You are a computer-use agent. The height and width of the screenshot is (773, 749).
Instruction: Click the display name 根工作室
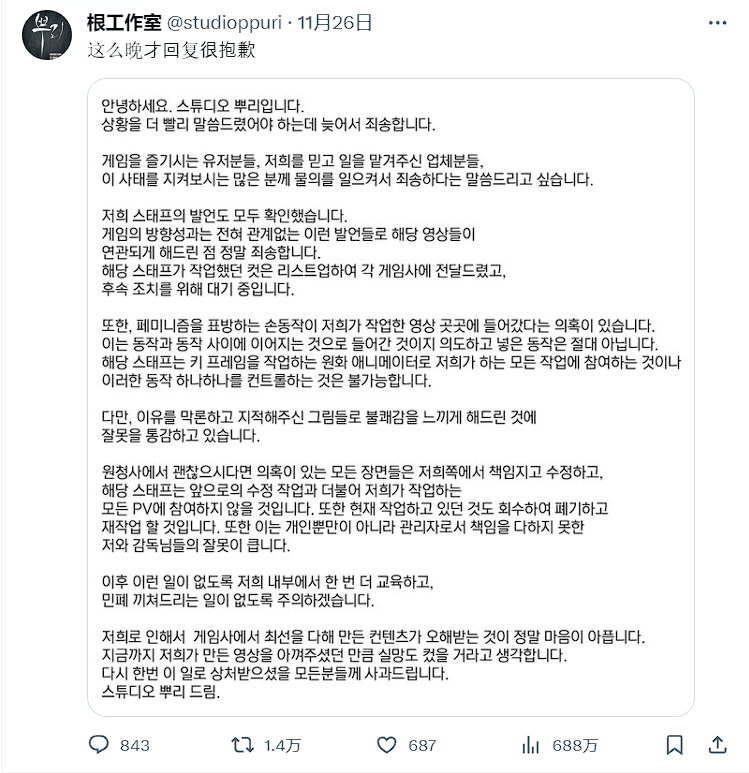[124, 23]
